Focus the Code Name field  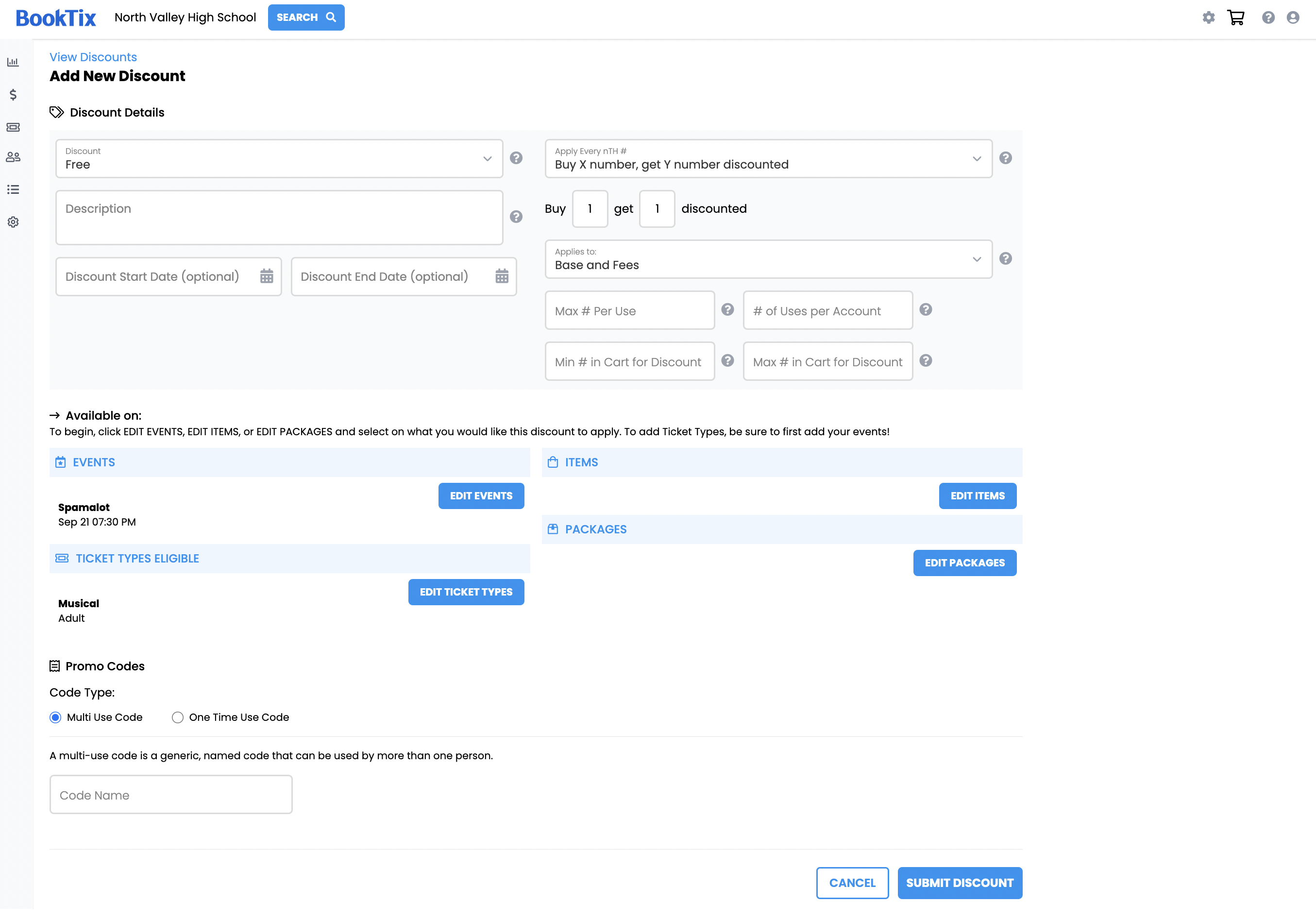[171, 795]
